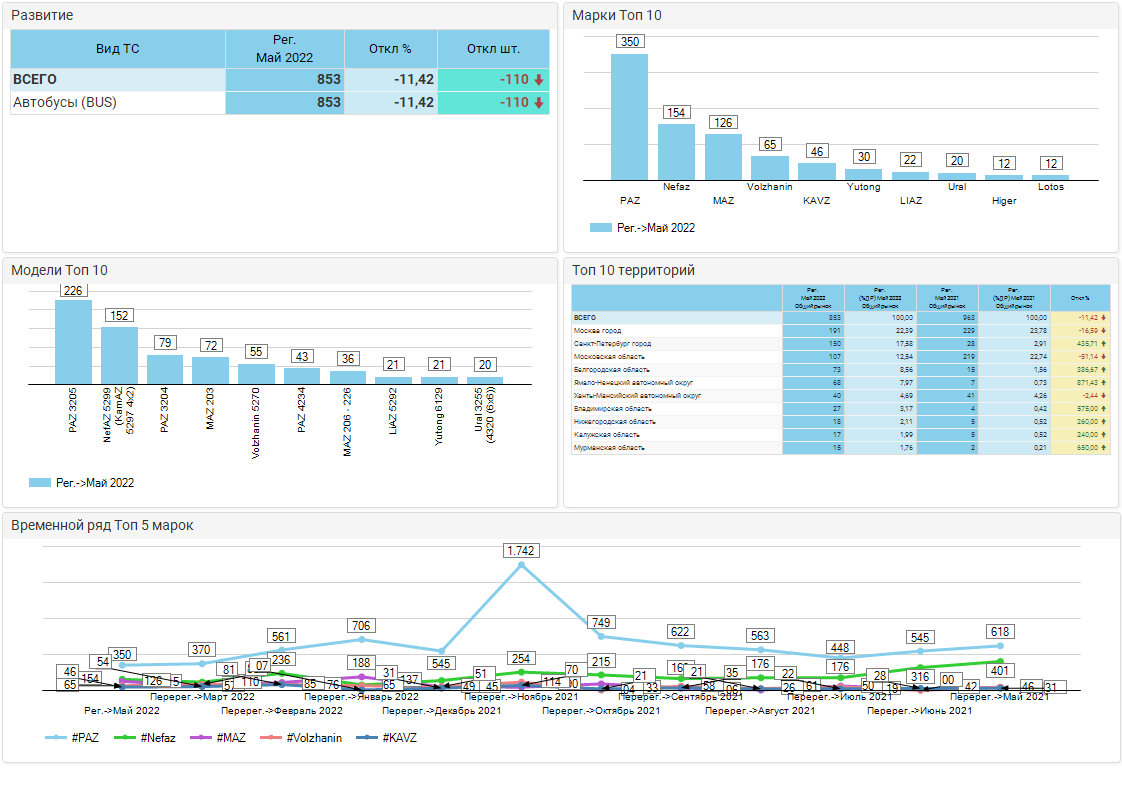Toggle #Nefaz series in legend
Screen dimensions: 1122x793
tap(149, 738)
